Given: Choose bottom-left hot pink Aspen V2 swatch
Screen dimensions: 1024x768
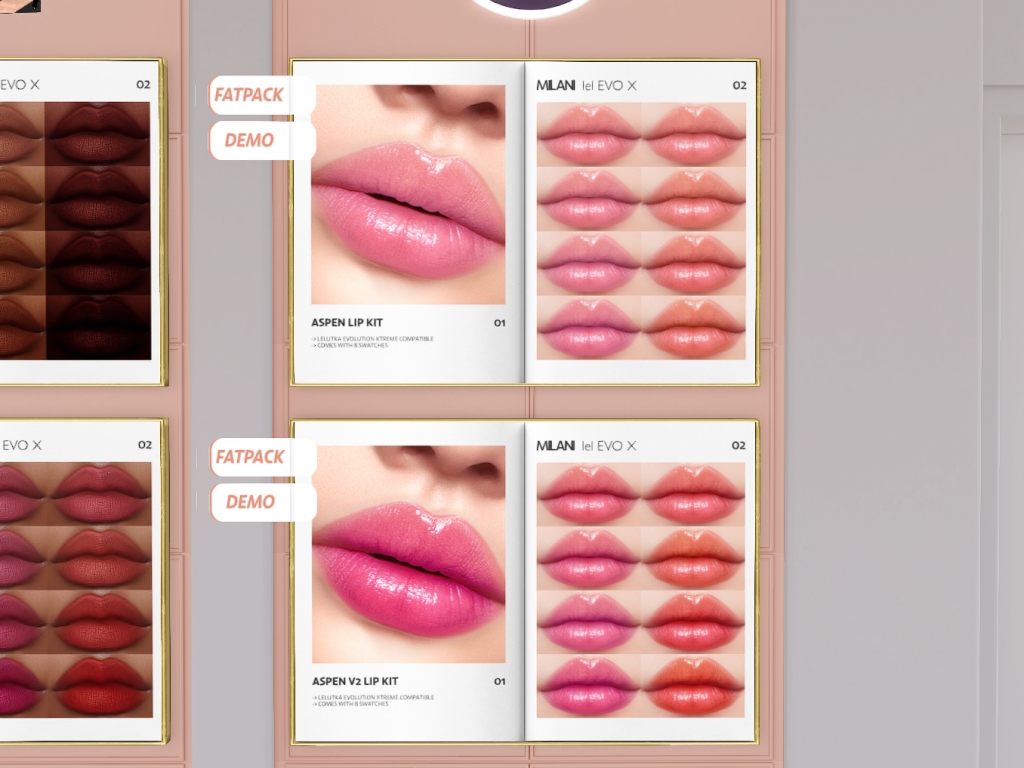Looking at the screenshot, I should [589, 686].
